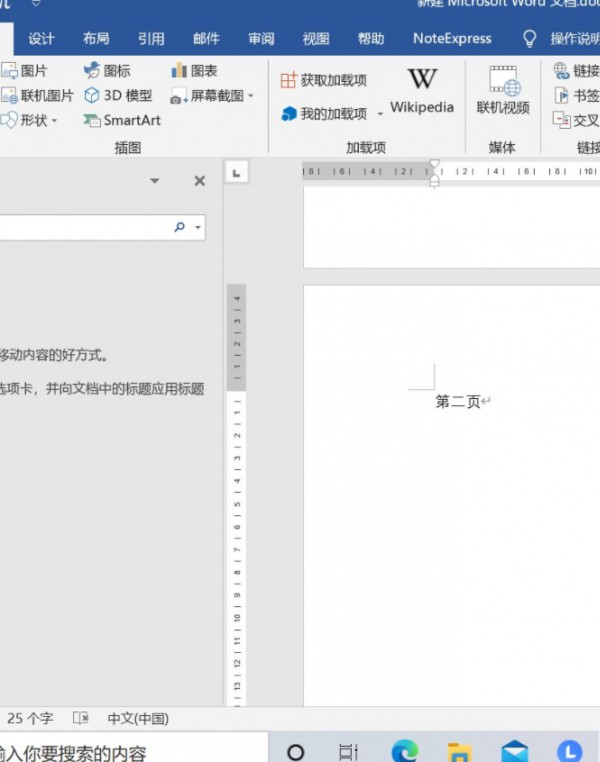Click the quick access toolbar customize arrow
The image size is (600, 762).
36,3
